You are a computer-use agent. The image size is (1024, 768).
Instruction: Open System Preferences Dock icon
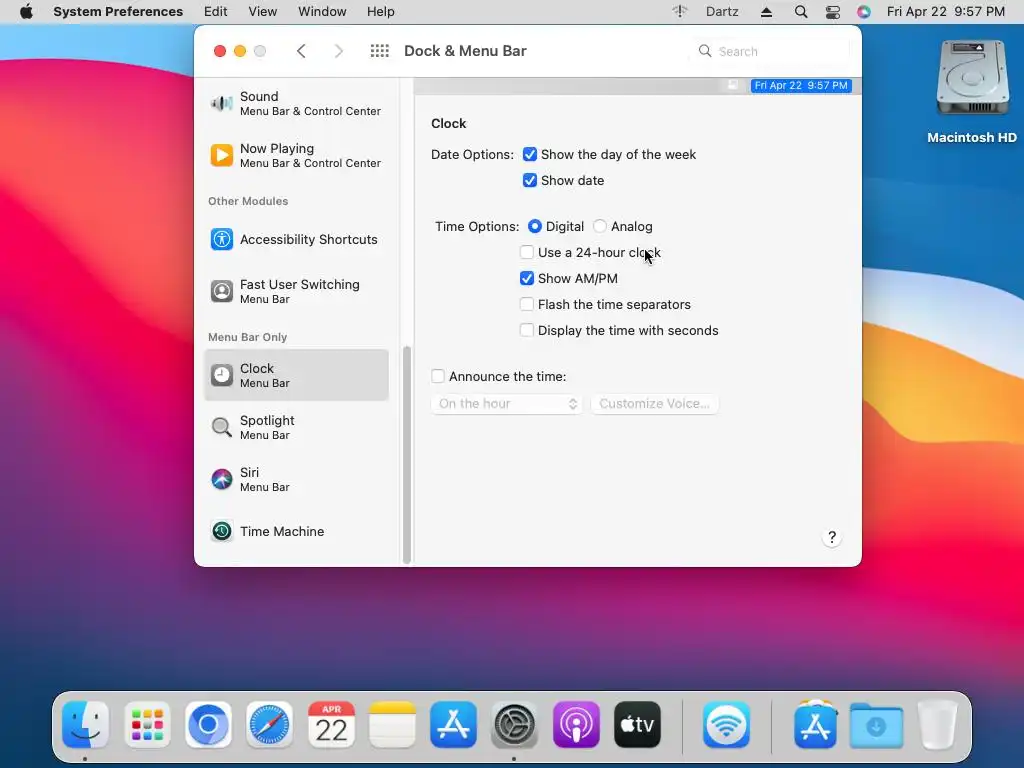[x=515, y=724]
